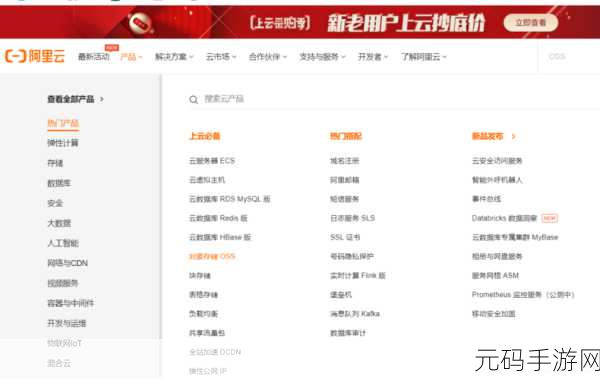The width and height of the screenshot is (600, 379).
Task: Open SSL 证书 link
Action: tap(345, 237)
